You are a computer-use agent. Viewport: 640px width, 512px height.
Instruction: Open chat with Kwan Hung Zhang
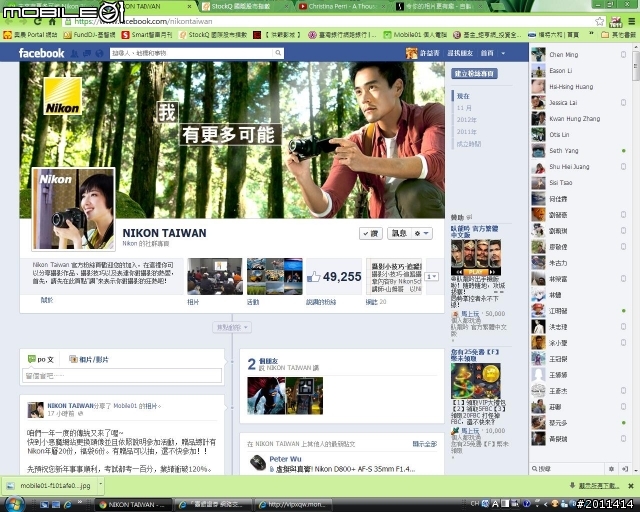[580, 118]
